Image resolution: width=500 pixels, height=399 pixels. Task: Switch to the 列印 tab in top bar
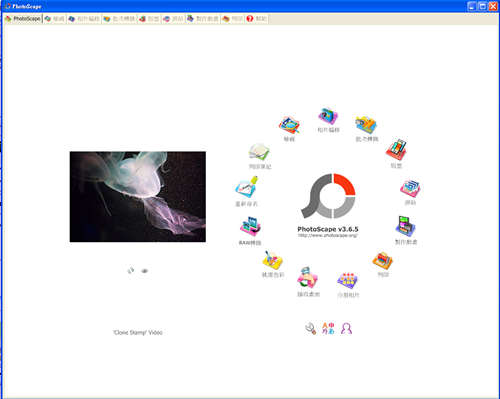point(233,19)
